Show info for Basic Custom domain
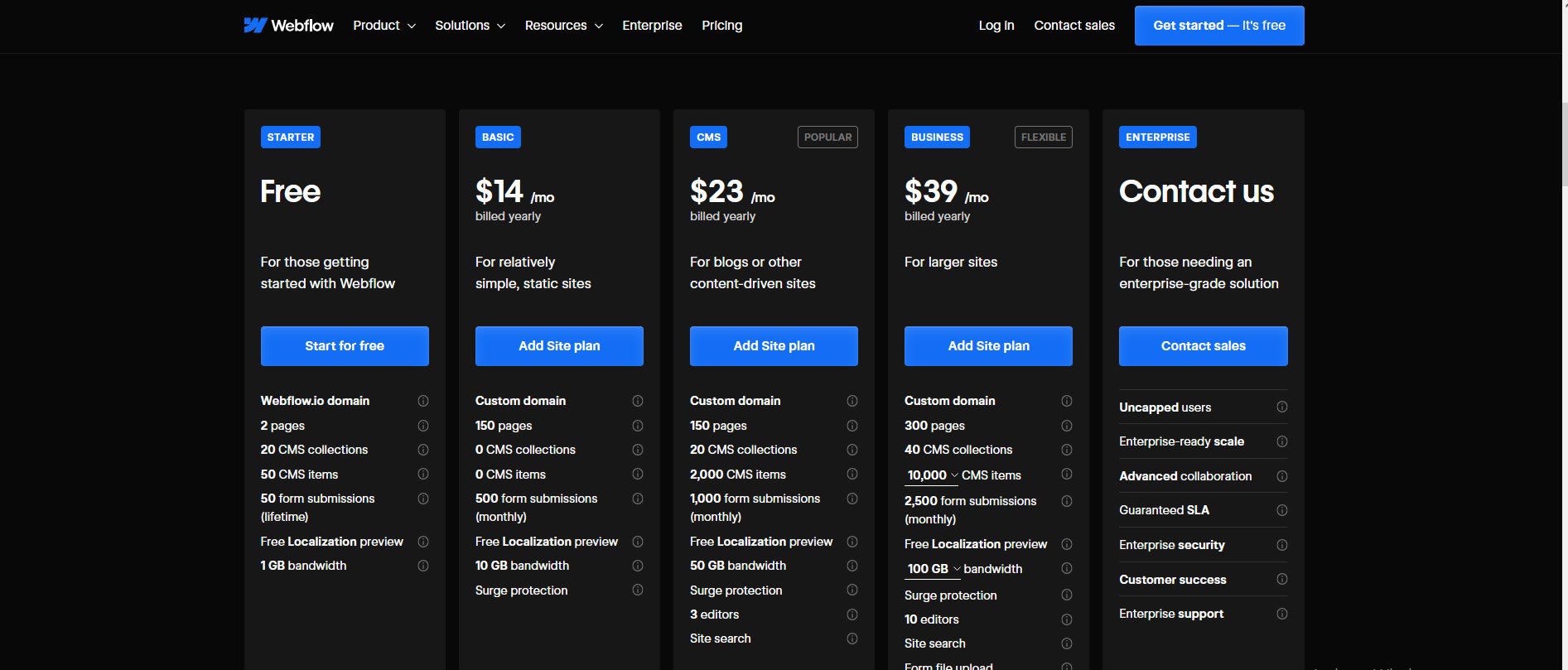 [x=638, y=401]
